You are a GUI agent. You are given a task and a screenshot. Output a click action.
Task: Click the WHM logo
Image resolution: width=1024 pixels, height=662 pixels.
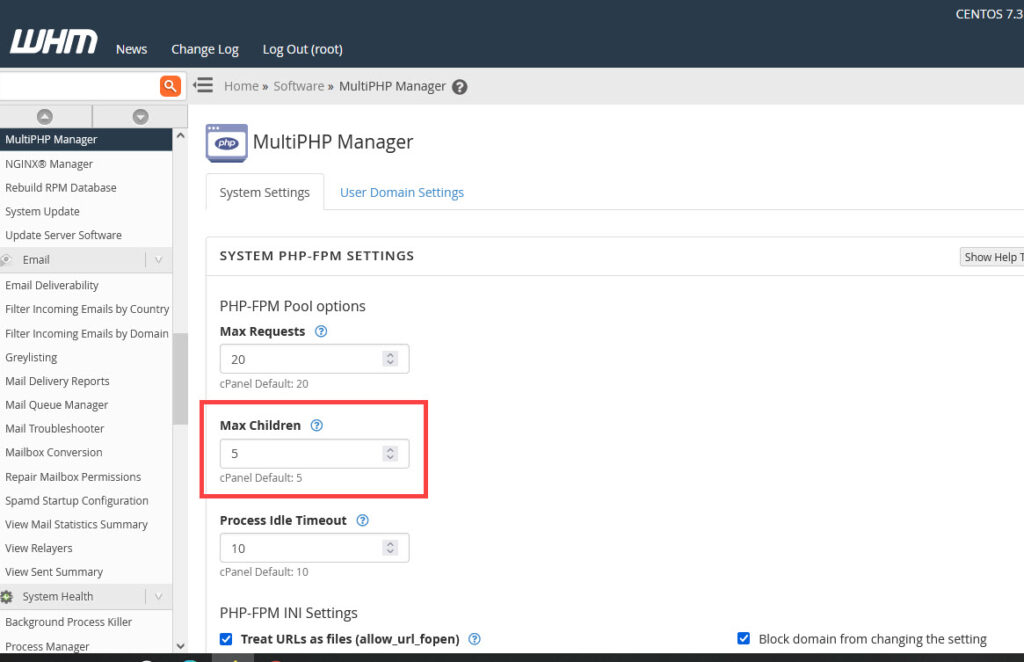[52, 43]
